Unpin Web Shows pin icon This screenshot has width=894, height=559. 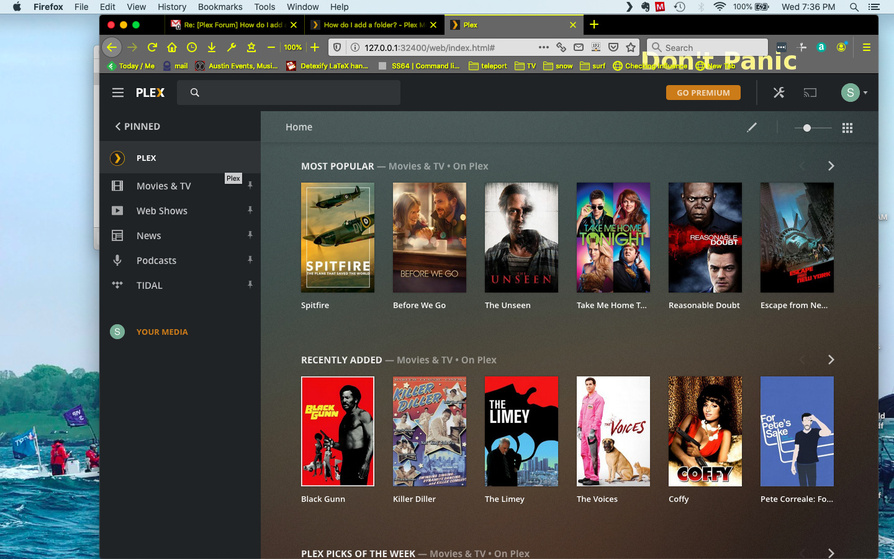point(250,210)
